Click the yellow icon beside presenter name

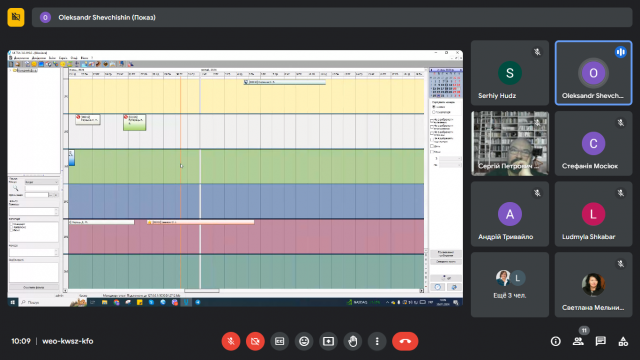(16, 17)
